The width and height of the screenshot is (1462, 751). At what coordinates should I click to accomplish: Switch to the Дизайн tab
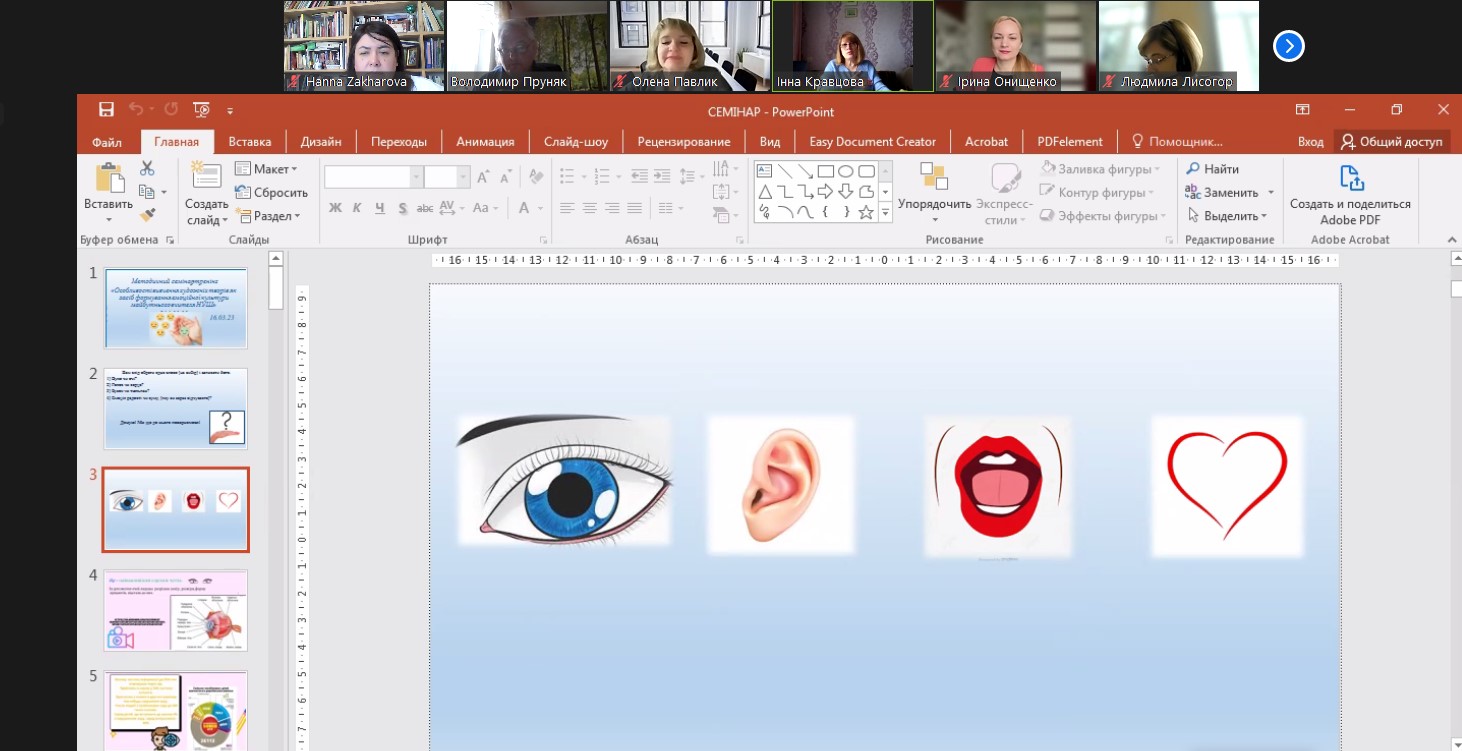pyautogui.click(x=321, y=141)
